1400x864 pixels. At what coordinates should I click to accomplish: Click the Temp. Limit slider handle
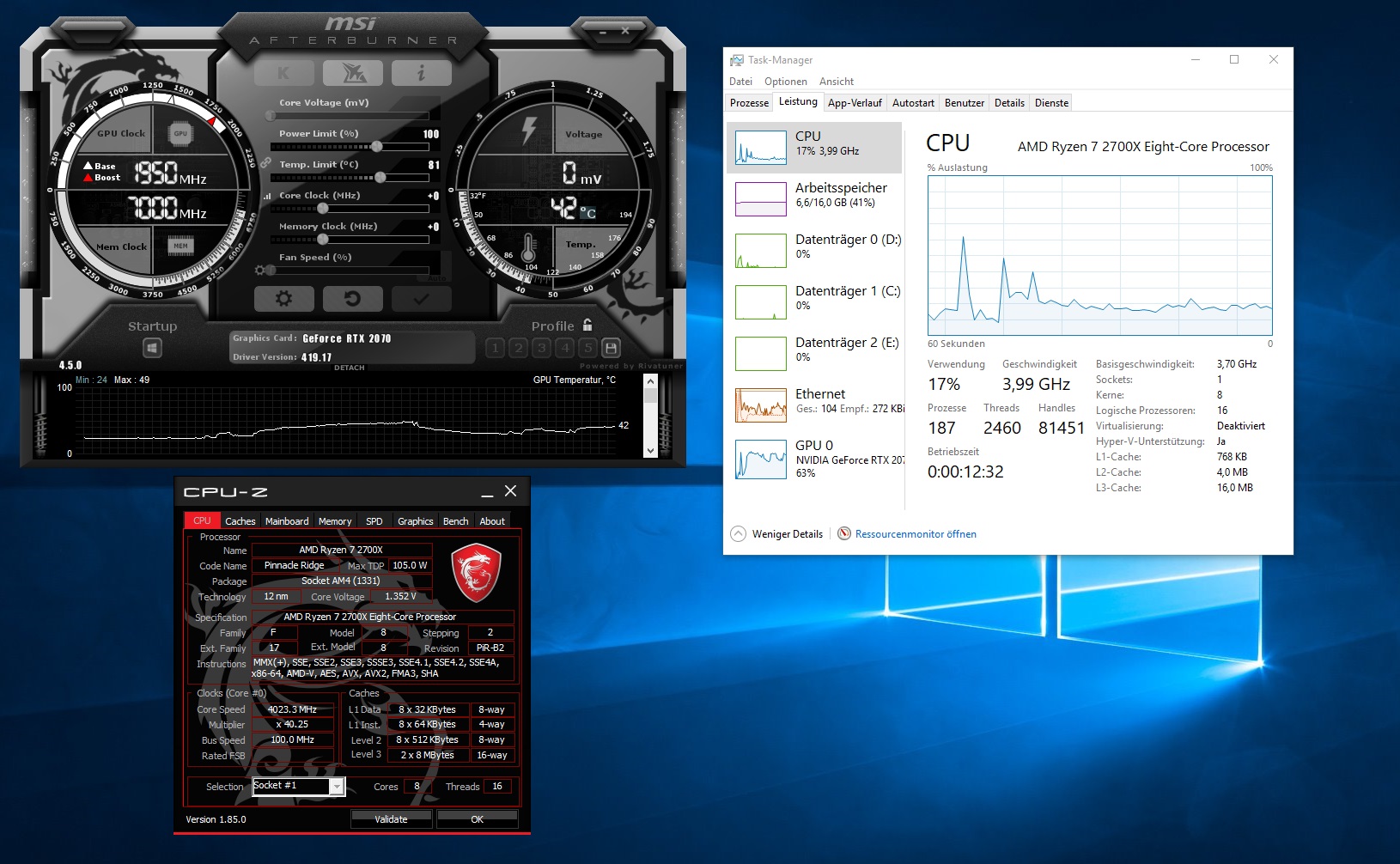[380, 178]
